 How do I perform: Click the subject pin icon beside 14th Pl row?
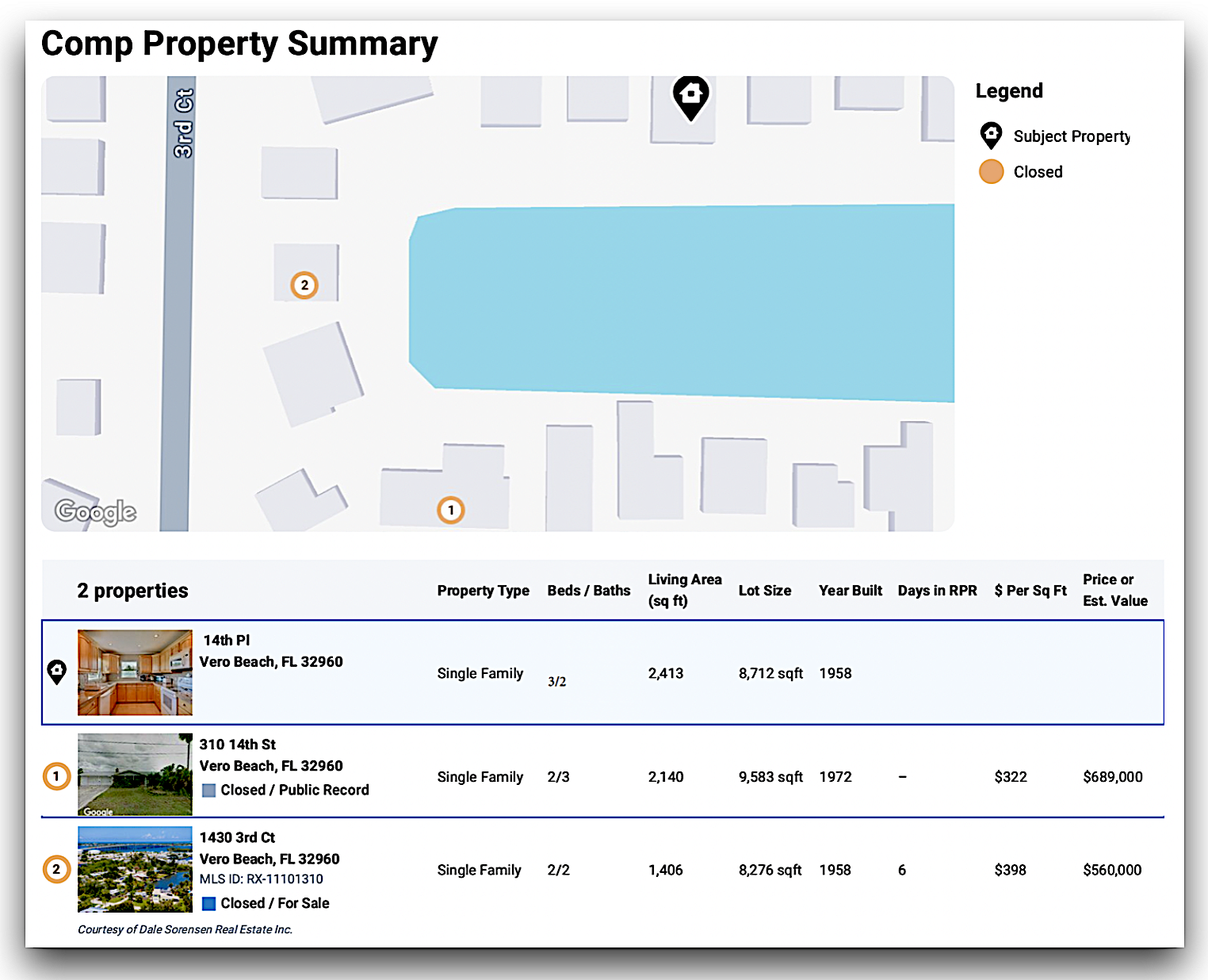click(x=56, y=672)
